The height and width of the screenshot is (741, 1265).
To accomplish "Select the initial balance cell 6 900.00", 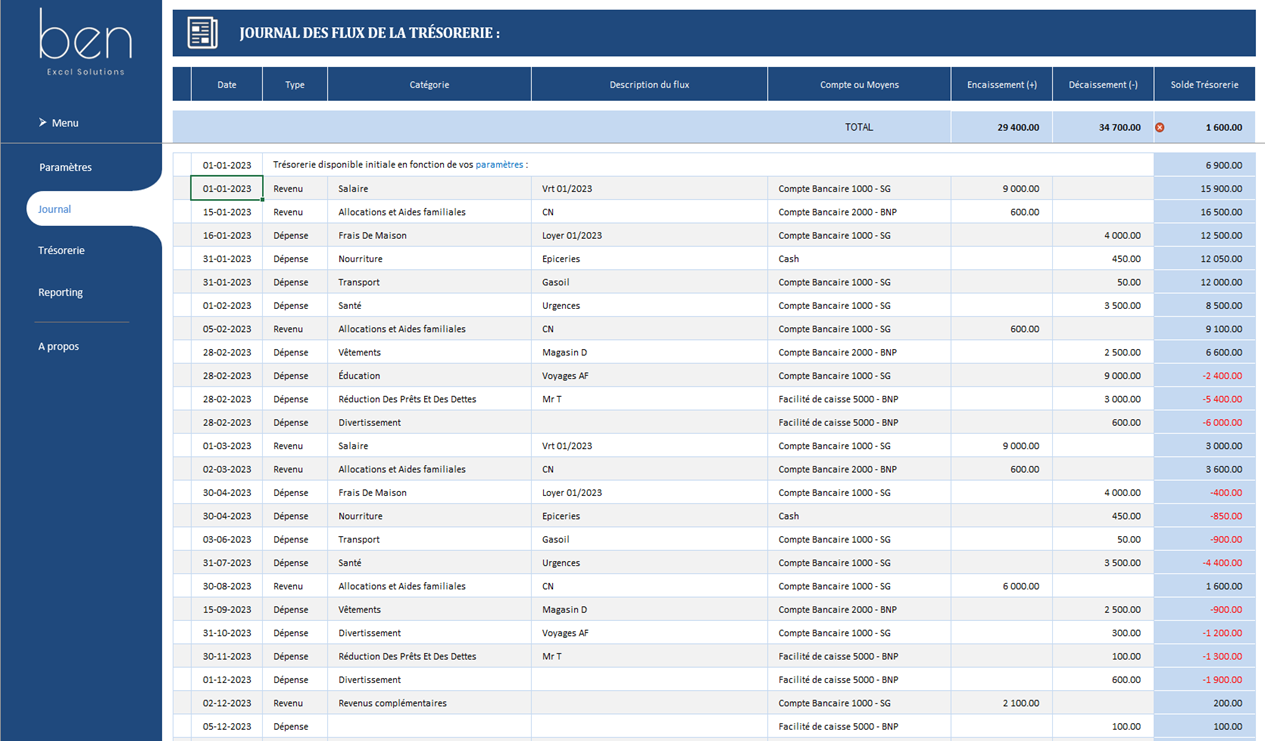I will pyautogui.click(x=1205, y=164).
